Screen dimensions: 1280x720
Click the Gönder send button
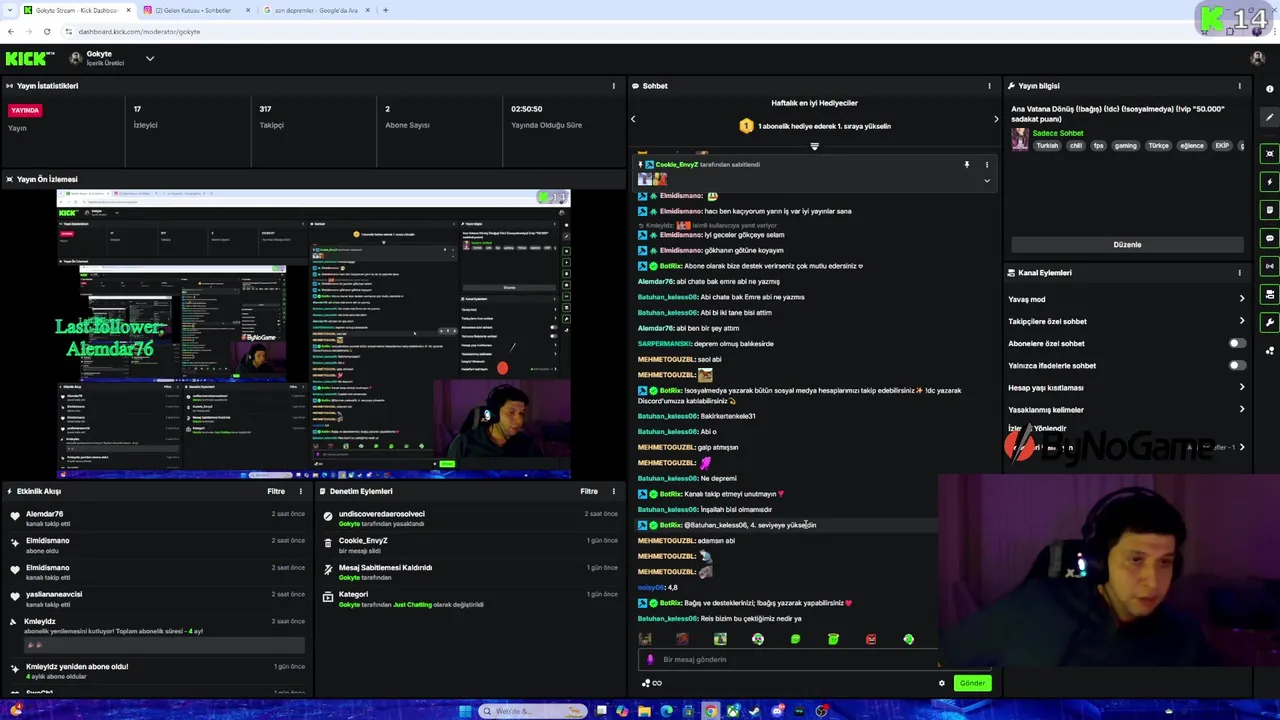pos(972,683)
